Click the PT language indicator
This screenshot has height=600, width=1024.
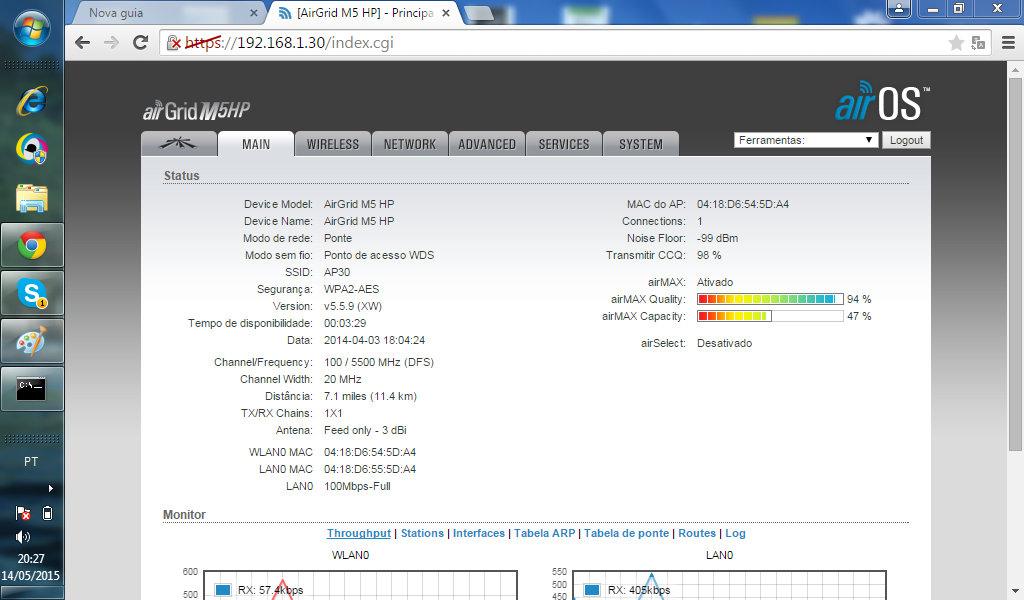[31, 462]
